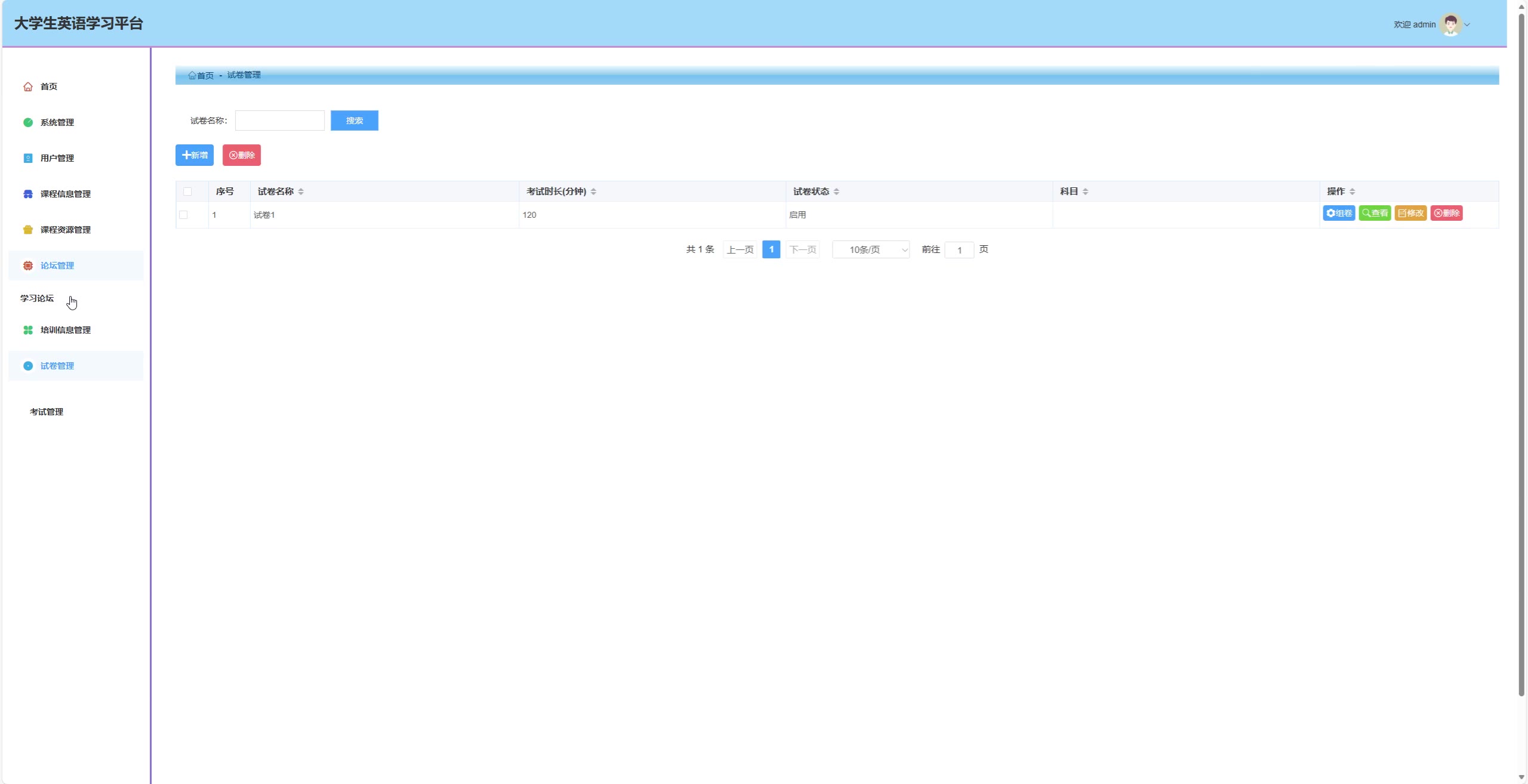
Task: Sort by 考试时长 column arrows
Action: 593,192
